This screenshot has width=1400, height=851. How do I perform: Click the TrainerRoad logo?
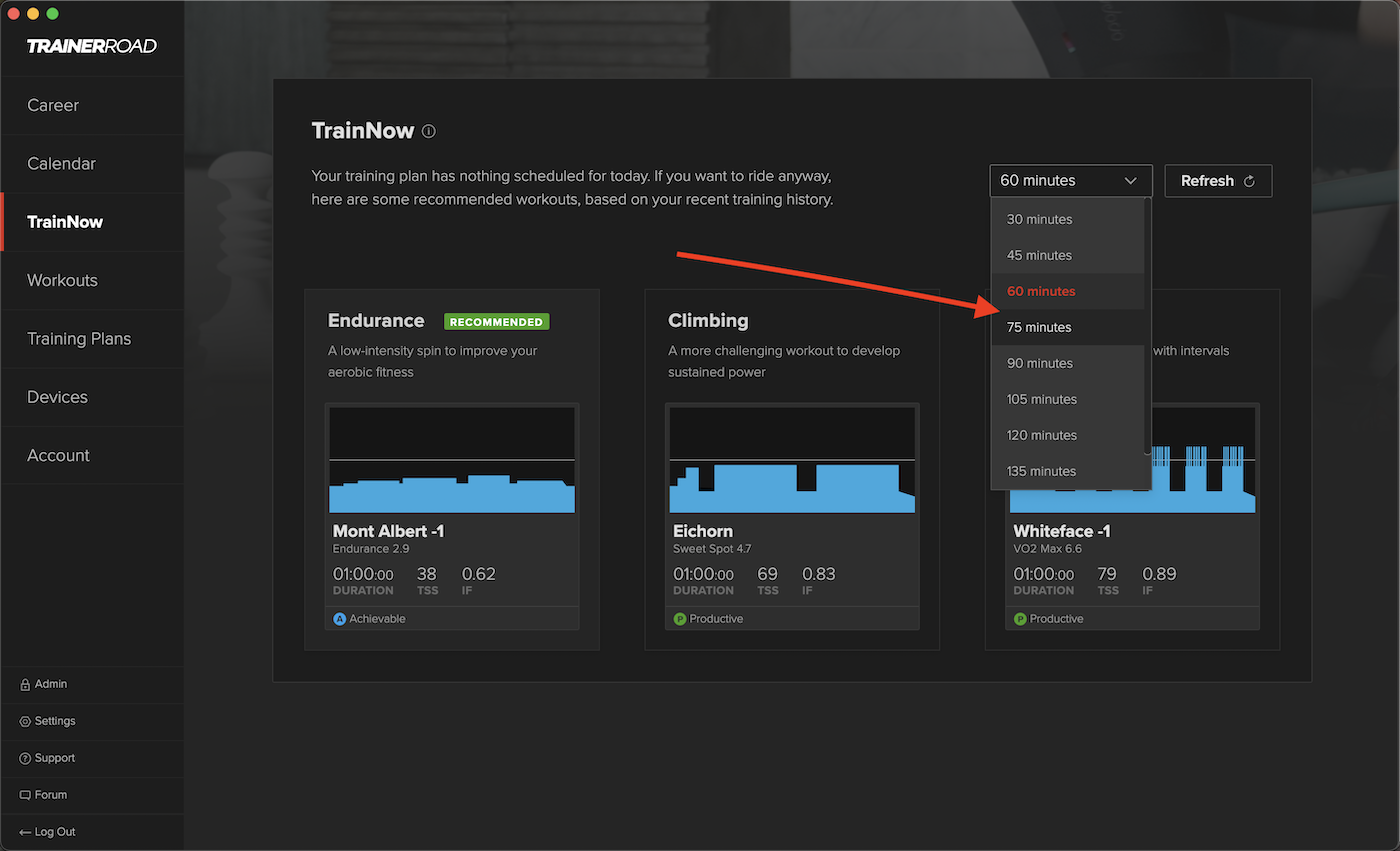[x=92, y=46]
